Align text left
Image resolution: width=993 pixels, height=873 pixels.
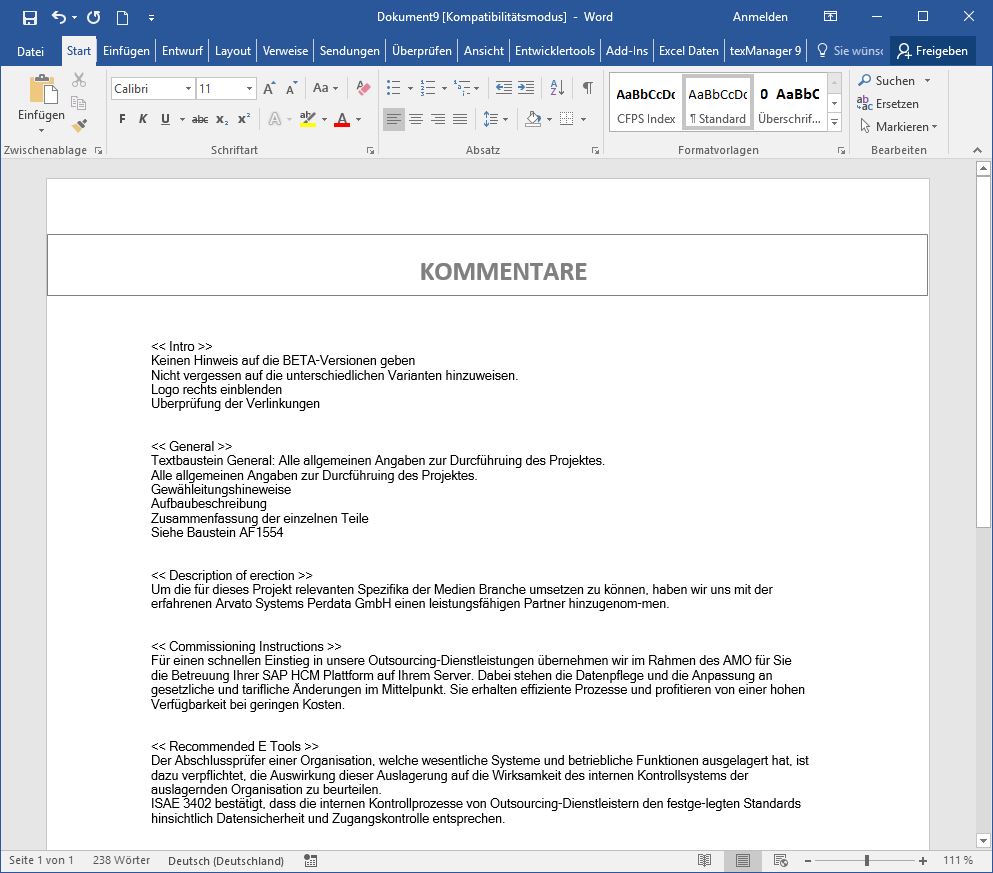pos(394,119)
